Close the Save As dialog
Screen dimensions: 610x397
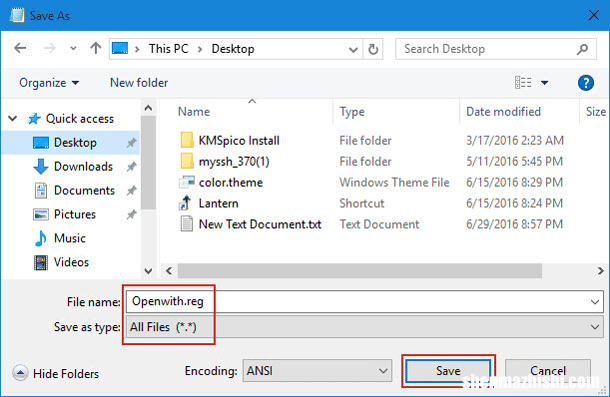coord(594,16)
